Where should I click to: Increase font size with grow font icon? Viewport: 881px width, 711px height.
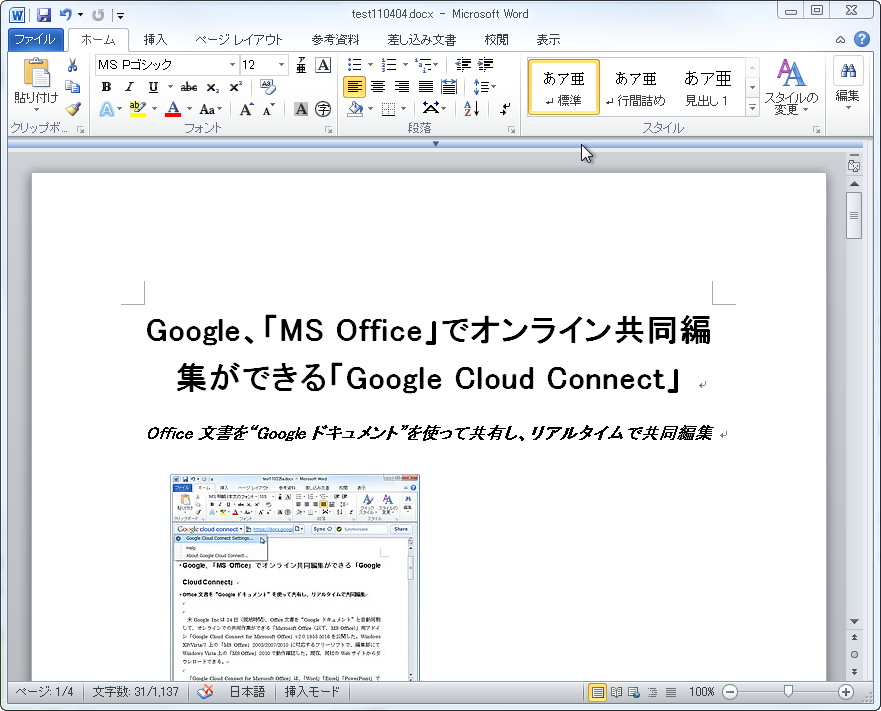click(246, 109)
